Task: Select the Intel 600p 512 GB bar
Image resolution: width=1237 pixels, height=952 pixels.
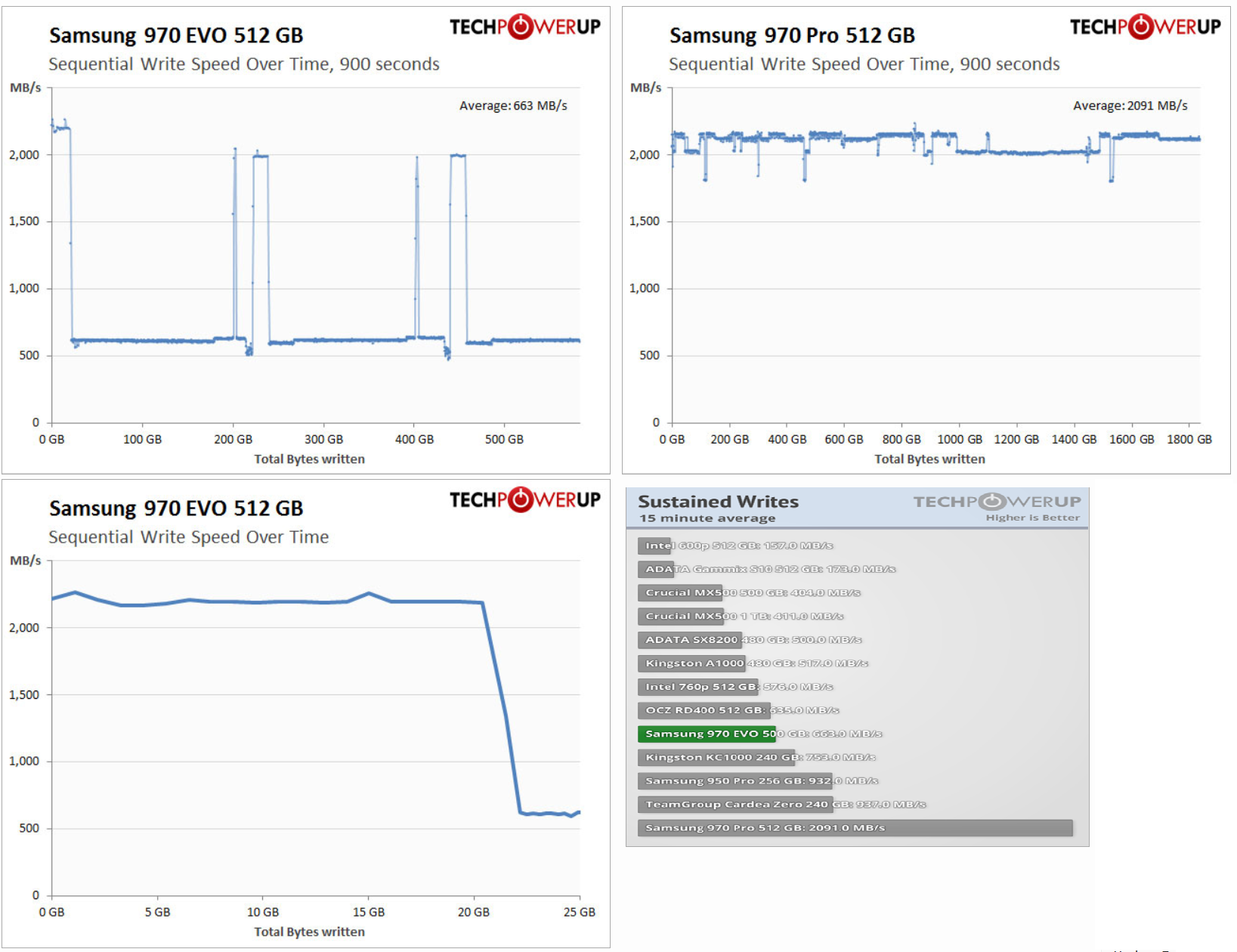Action: pos(654,546)
